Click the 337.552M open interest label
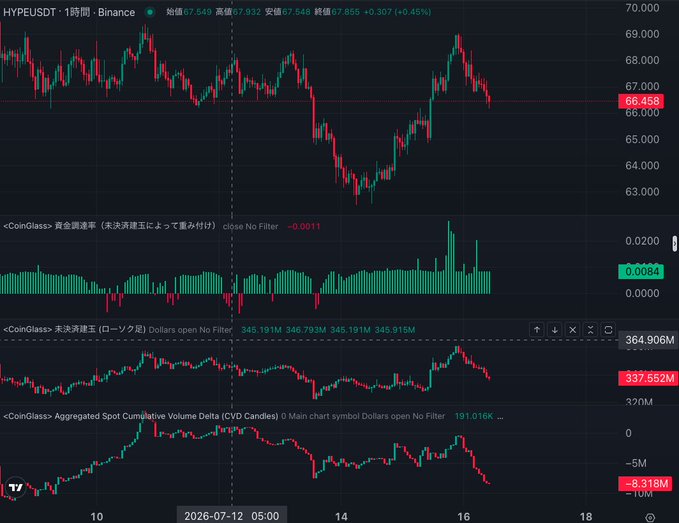 coord(648,378)
